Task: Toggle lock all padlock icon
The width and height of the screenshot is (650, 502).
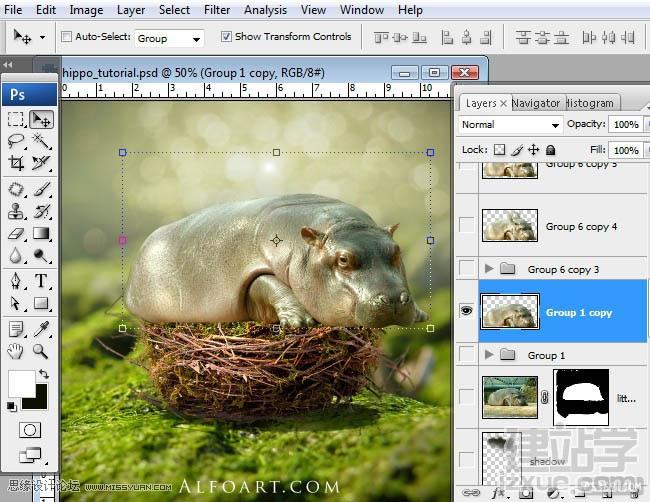Action: click(x=551, y=150)
